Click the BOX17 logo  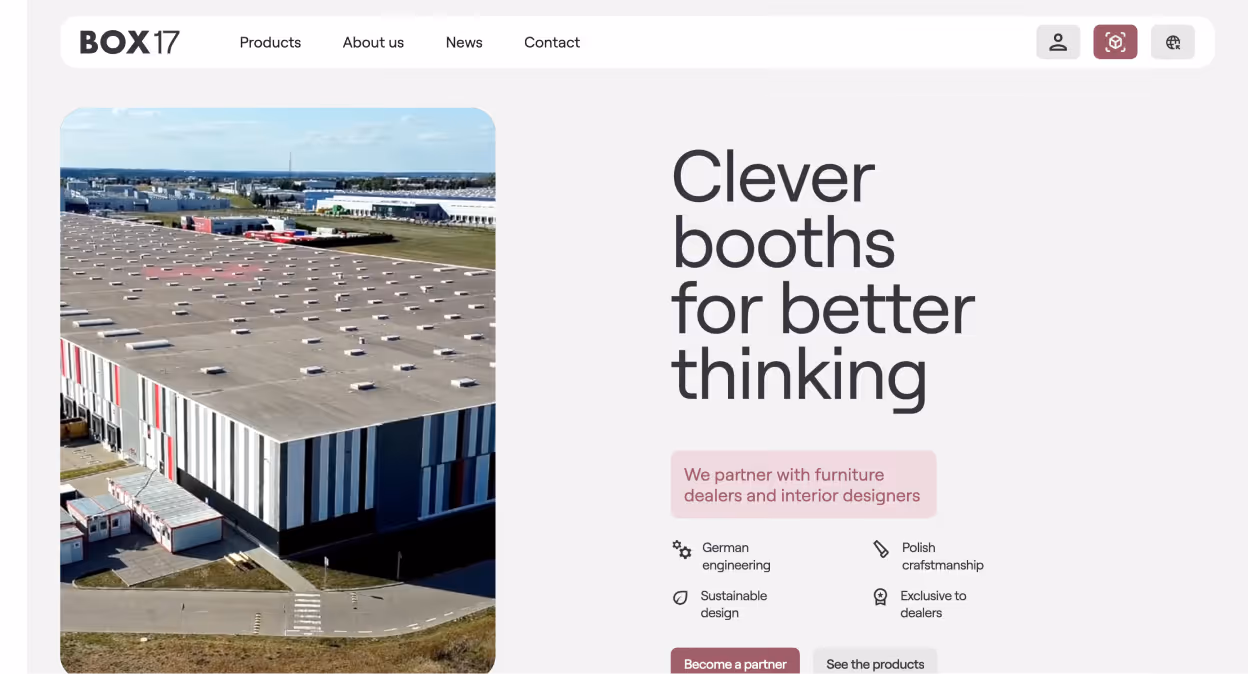click(130, 42)
